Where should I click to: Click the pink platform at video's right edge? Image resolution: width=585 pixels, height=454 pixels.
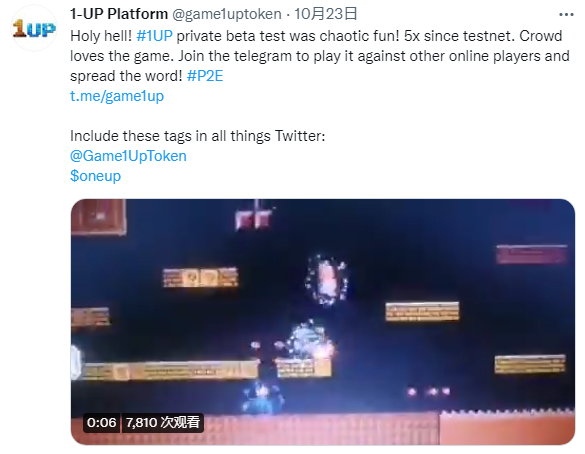click(x=531, y=254)
